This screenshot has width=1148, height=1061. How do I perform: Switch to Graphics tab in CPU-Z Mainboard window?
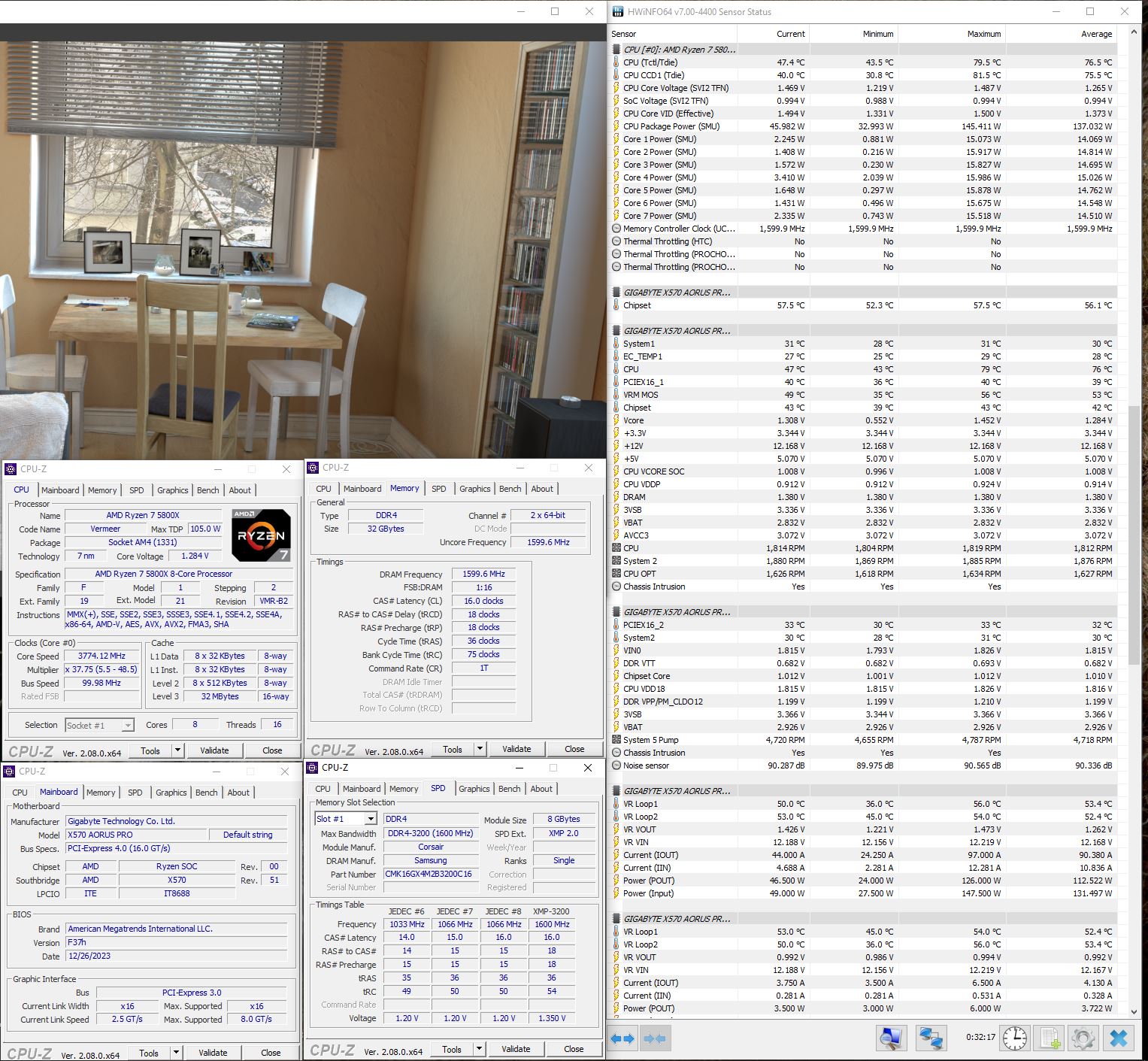[x=171, y=793]
